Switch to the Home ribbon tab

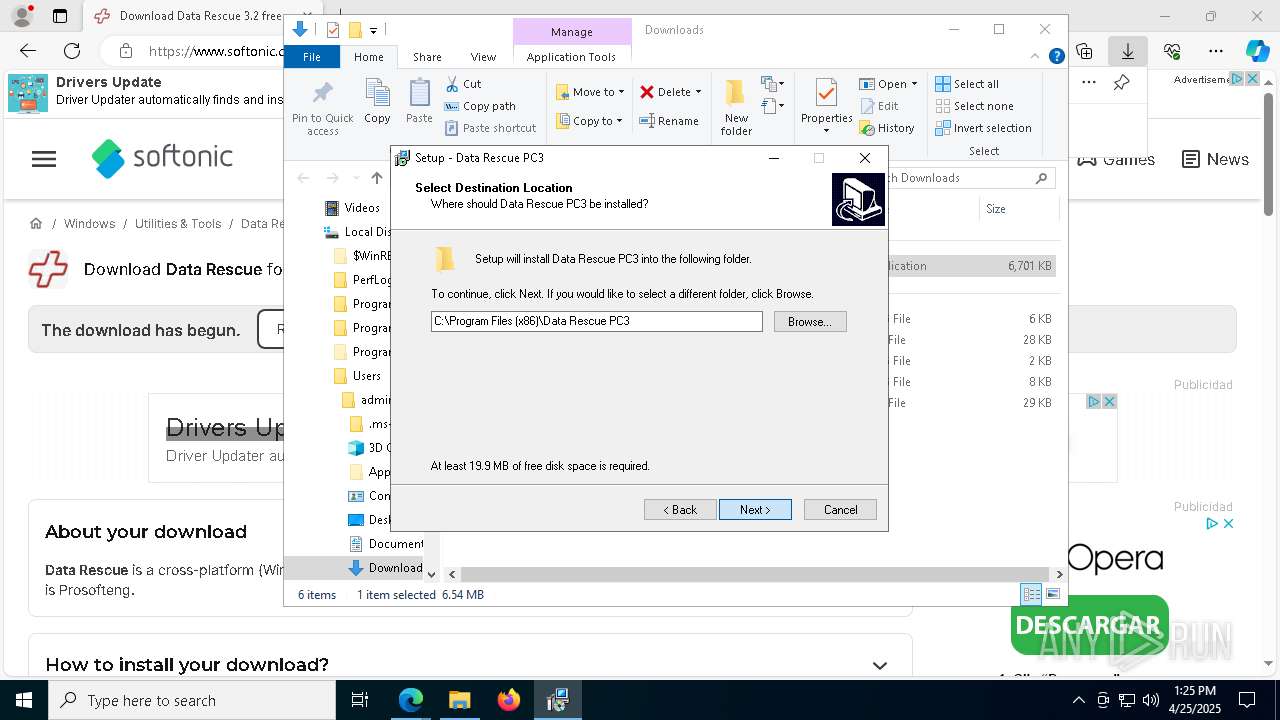pos(368,57)
